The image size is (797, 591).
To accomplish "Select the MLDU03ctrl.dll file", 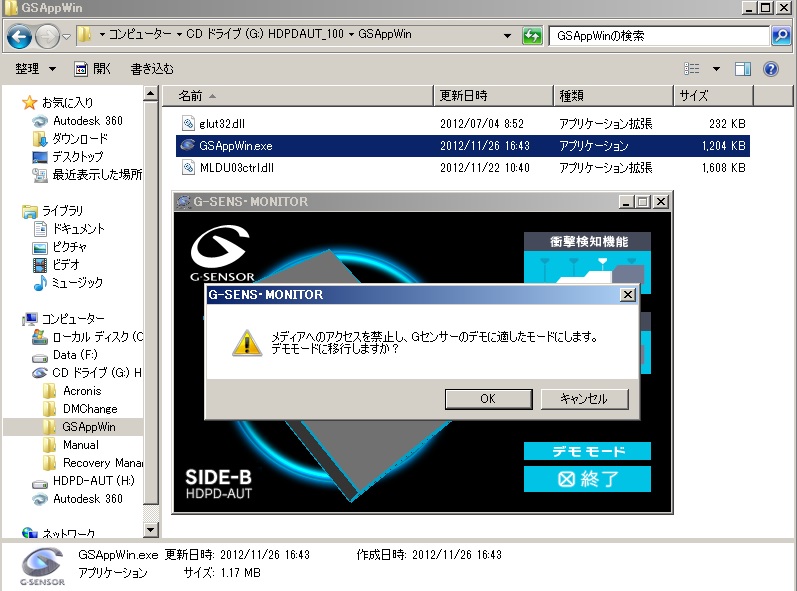I will click(236, 168).
